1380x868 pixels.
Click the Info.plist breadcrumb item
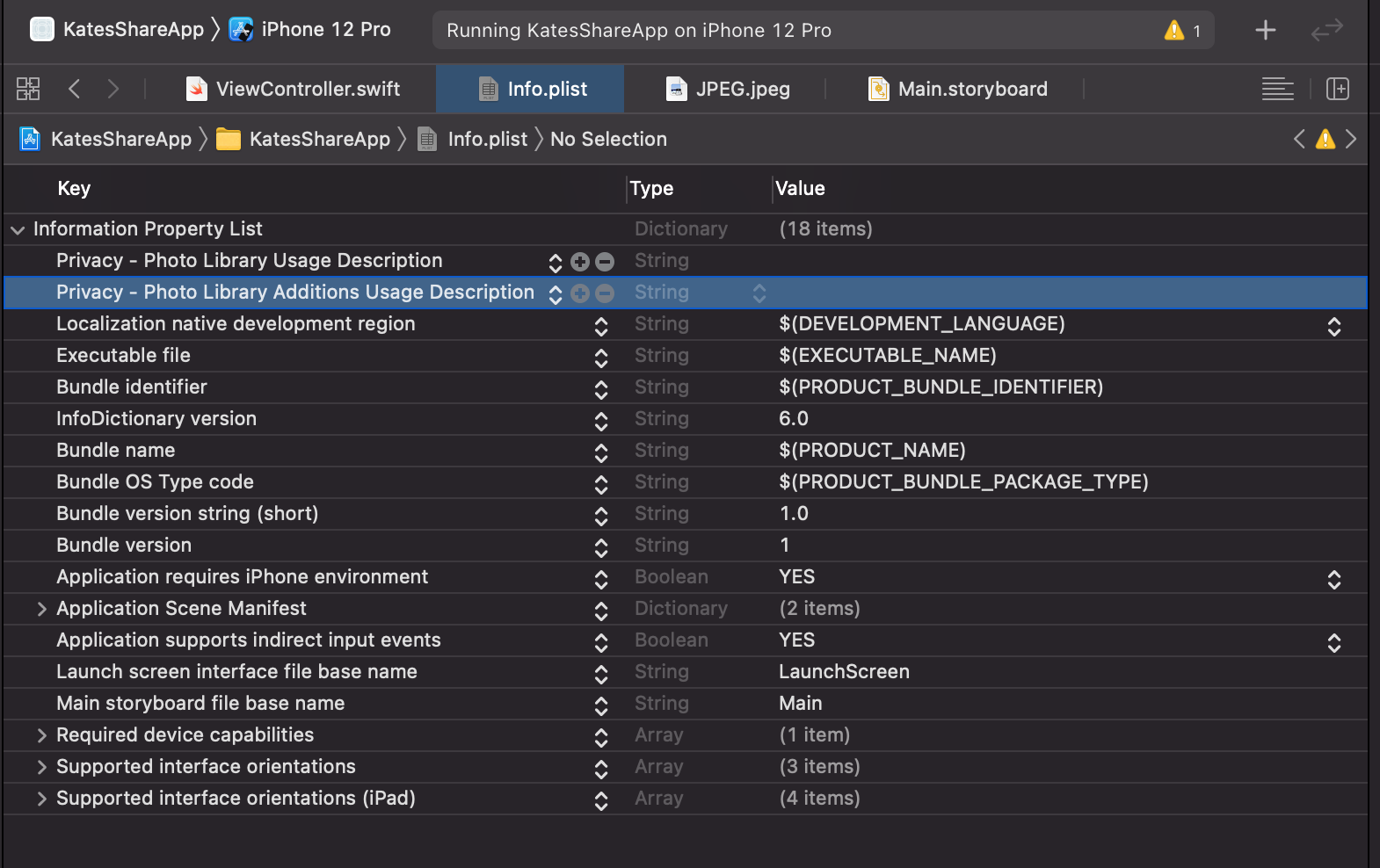pos(473,139)
